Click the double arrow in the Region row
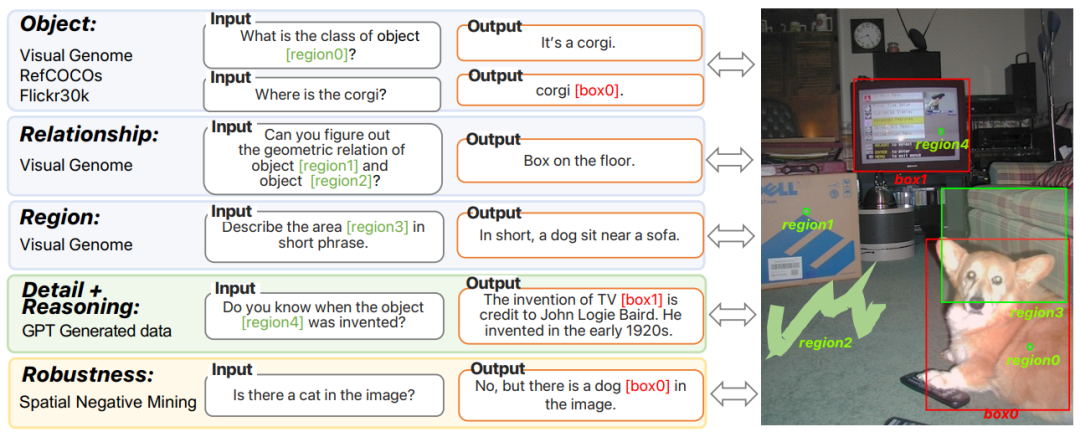Screen dimensions: 1080x437 (x=730, y=235)
